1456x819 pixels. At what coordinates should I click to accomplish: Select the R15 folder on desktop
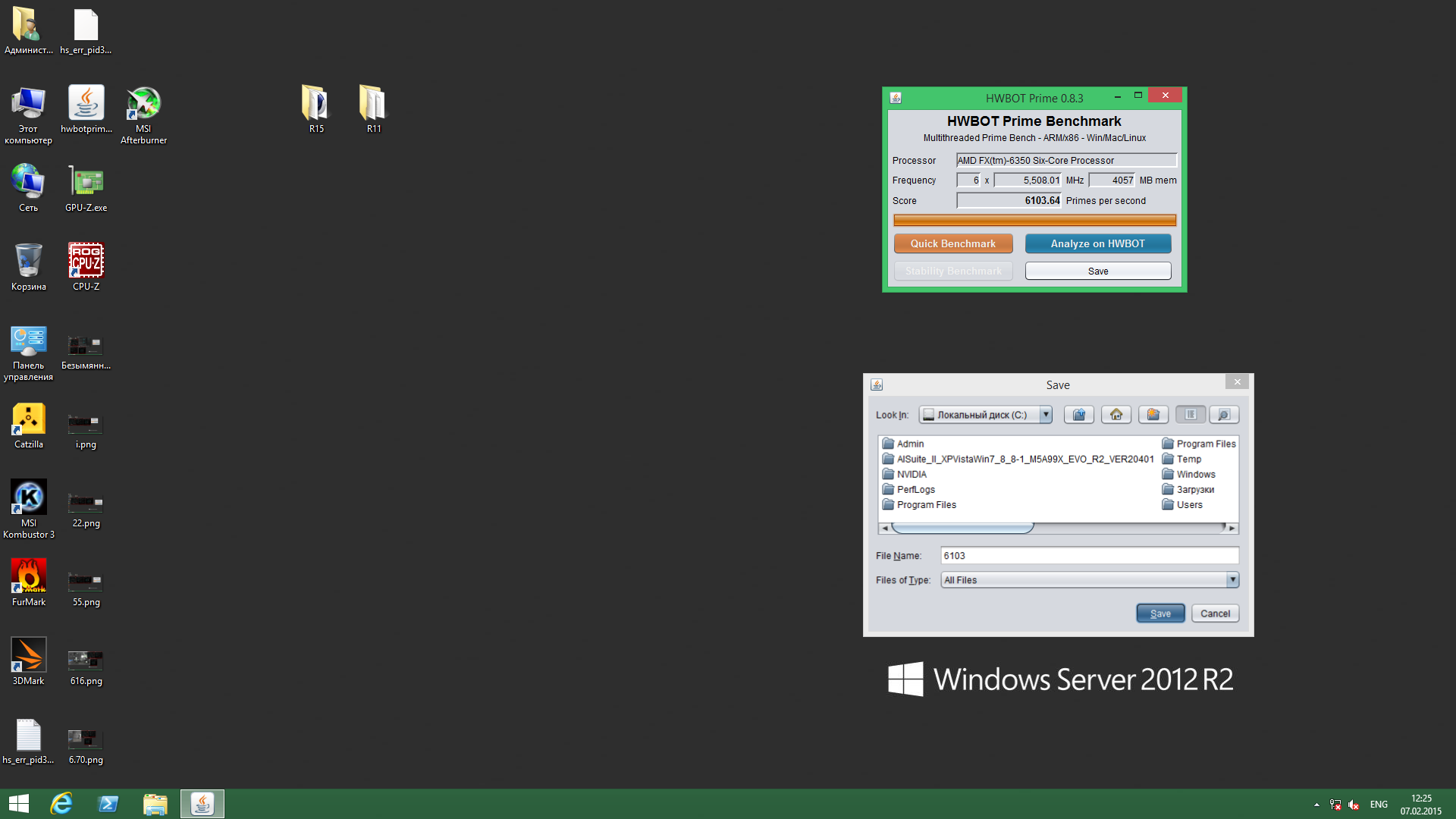click(x=316, y=110)
